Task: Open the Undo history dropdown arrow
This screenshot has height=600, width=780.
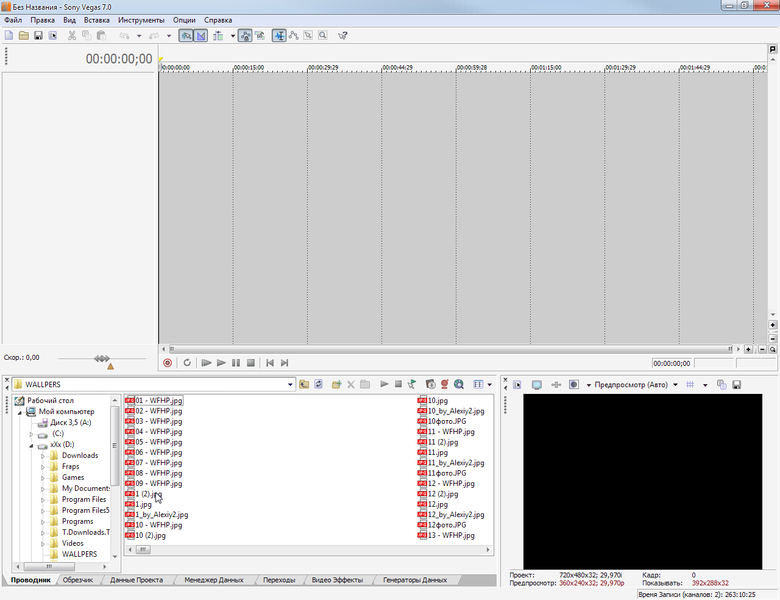Action: click(x=139, y=36)
